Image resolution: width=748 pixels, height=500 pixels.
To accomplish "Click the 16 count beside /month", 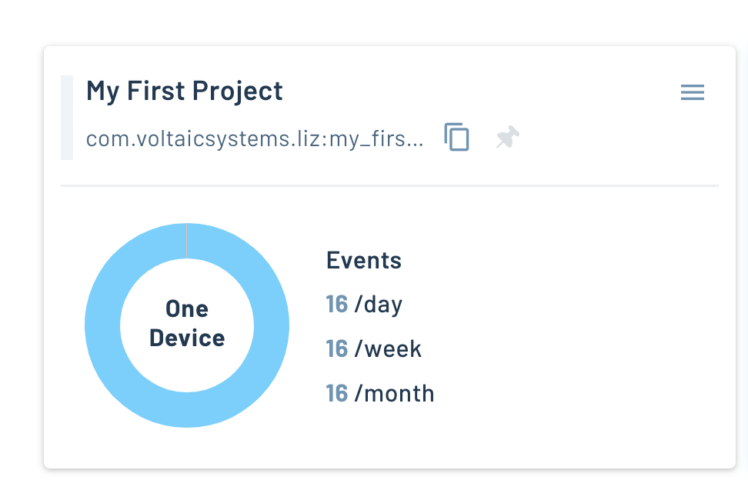I will 337,393.
